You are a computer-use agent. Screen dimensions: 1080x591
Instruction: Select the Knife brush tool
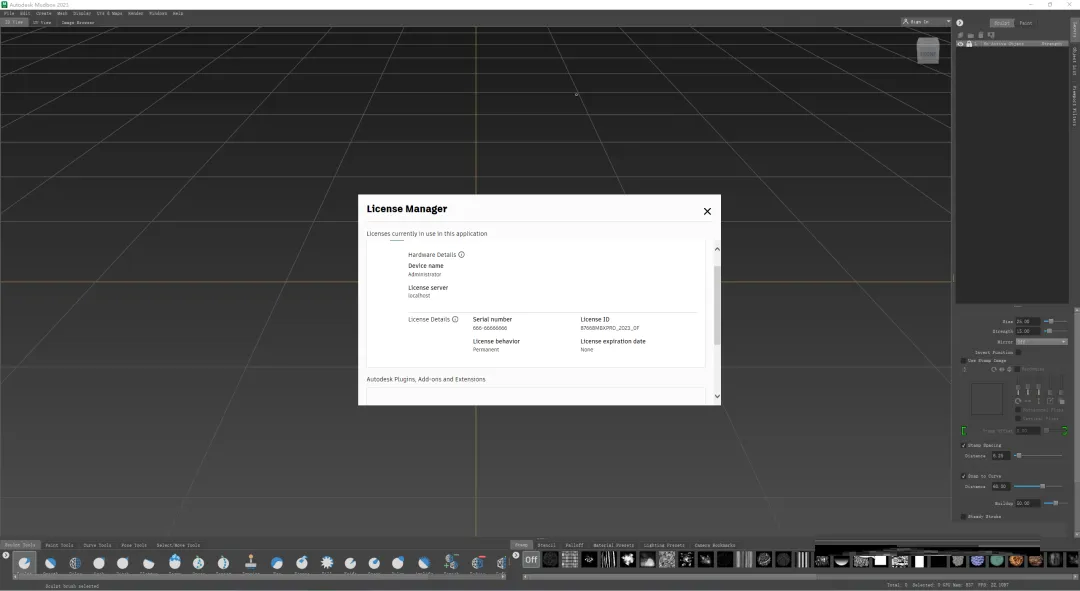pos(351,563)
